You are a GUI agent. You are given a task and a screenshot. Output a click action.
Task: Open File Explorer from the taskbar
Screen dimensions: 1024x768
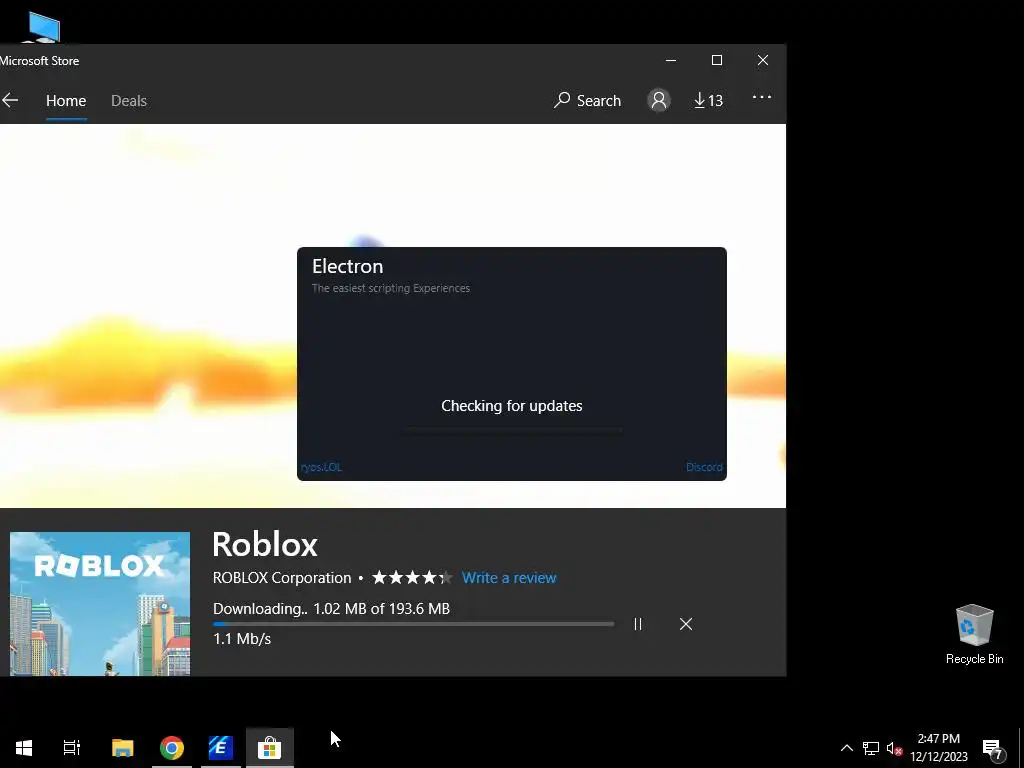(x=122, y=748)
